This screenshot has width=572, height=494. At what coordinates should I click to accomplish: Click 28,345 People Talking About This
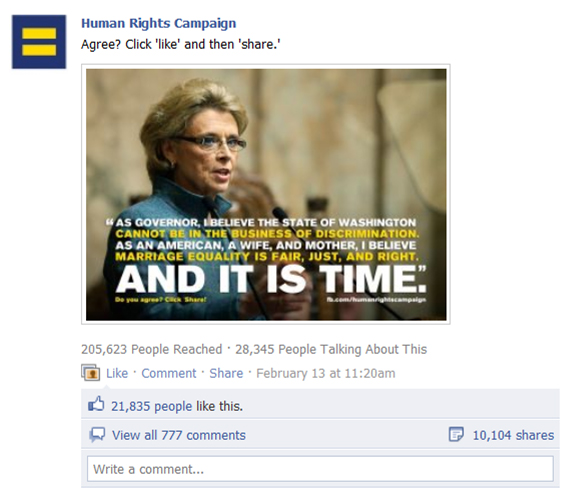point(331,349)
